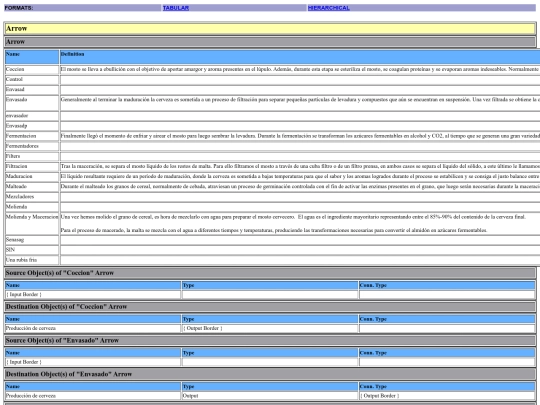Select the Envasad name cell
540x405 pixels.
[32, 90]
